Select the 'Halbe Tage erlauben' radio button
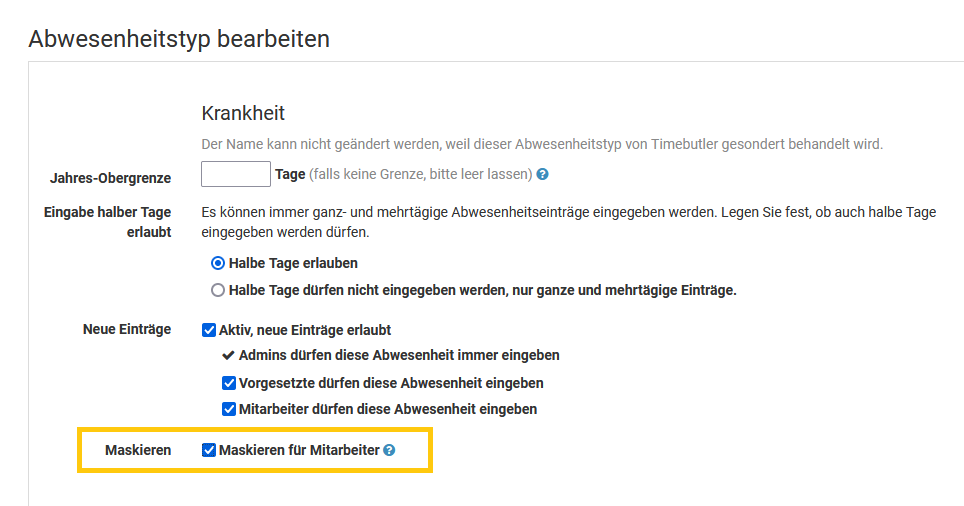The width and height of the screenshot is (964, 506). [x=218, y=263]
